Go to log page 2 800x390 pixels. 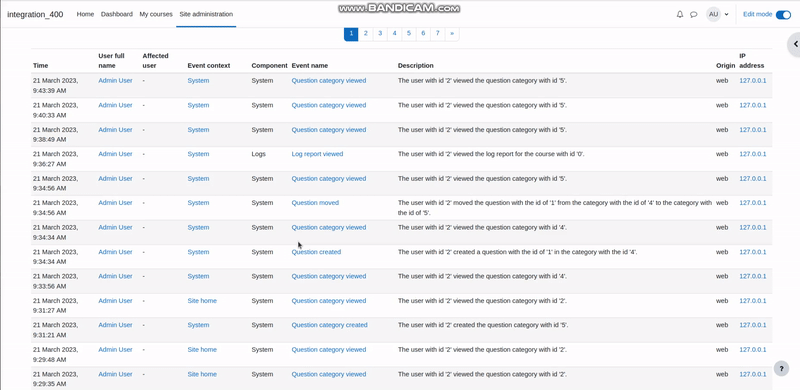pos(365,34)
